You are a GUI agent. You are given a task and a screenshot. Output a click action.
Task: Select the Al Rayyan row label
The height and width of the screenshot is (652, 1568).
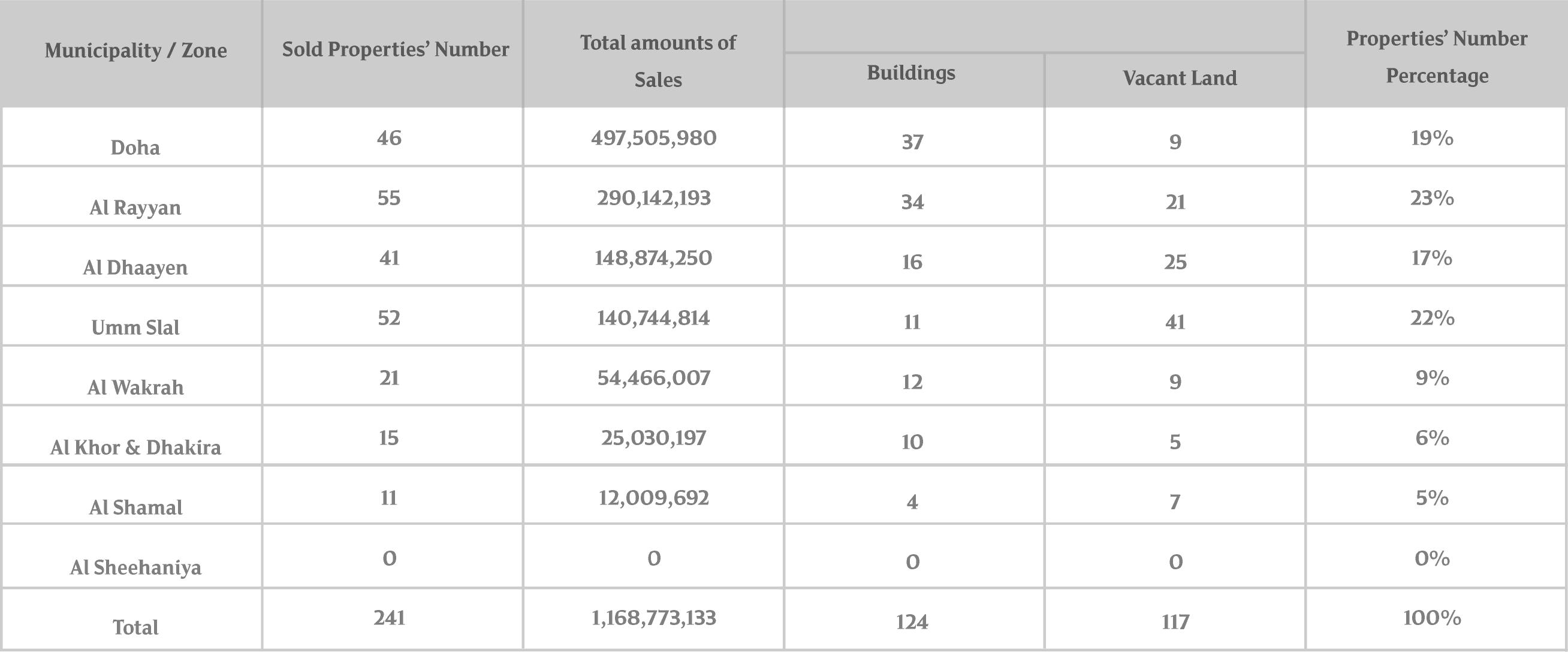[x=135, y=208]
